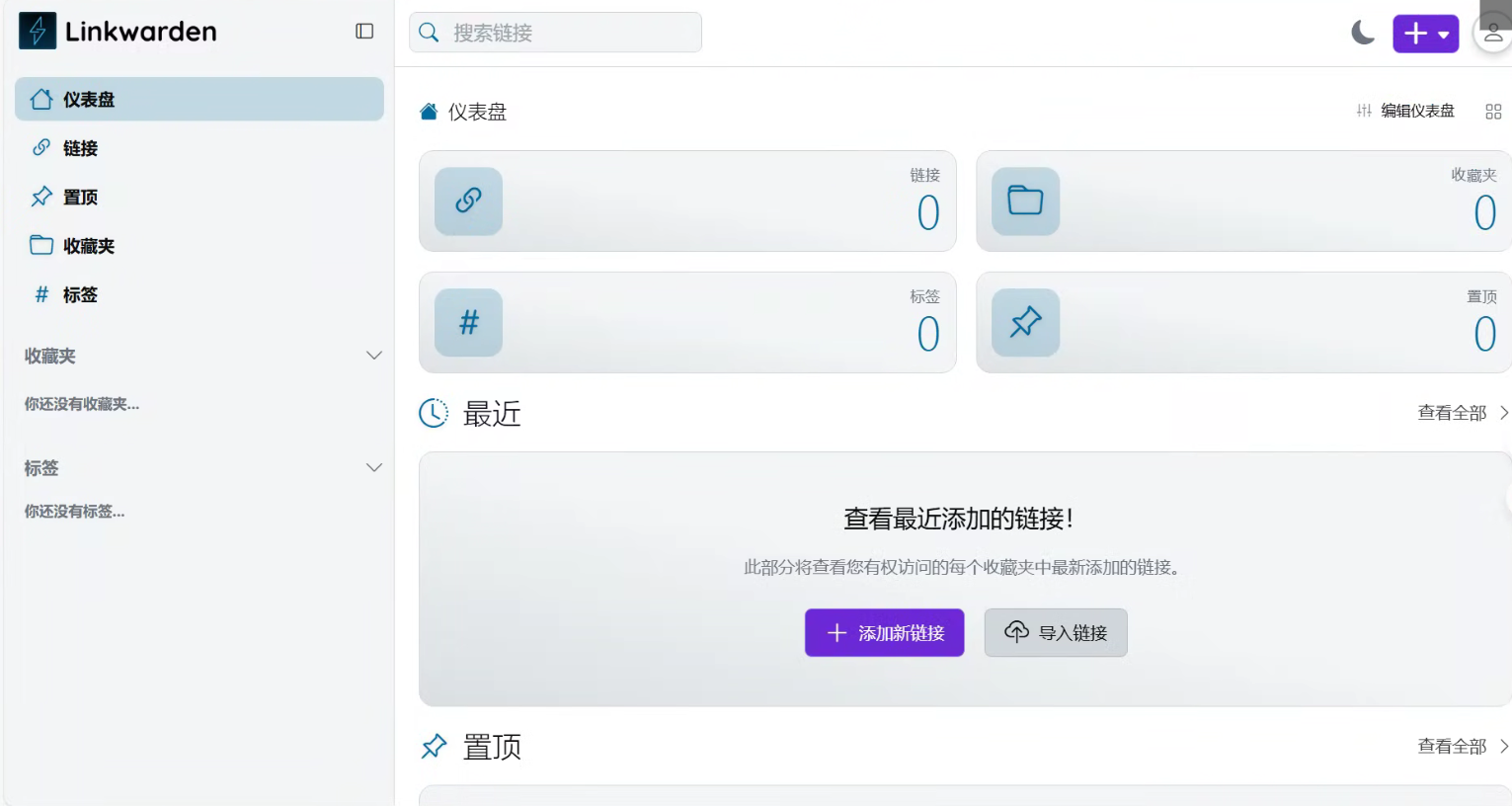Toggle dark mode with the moon icon

[1363, 34]
